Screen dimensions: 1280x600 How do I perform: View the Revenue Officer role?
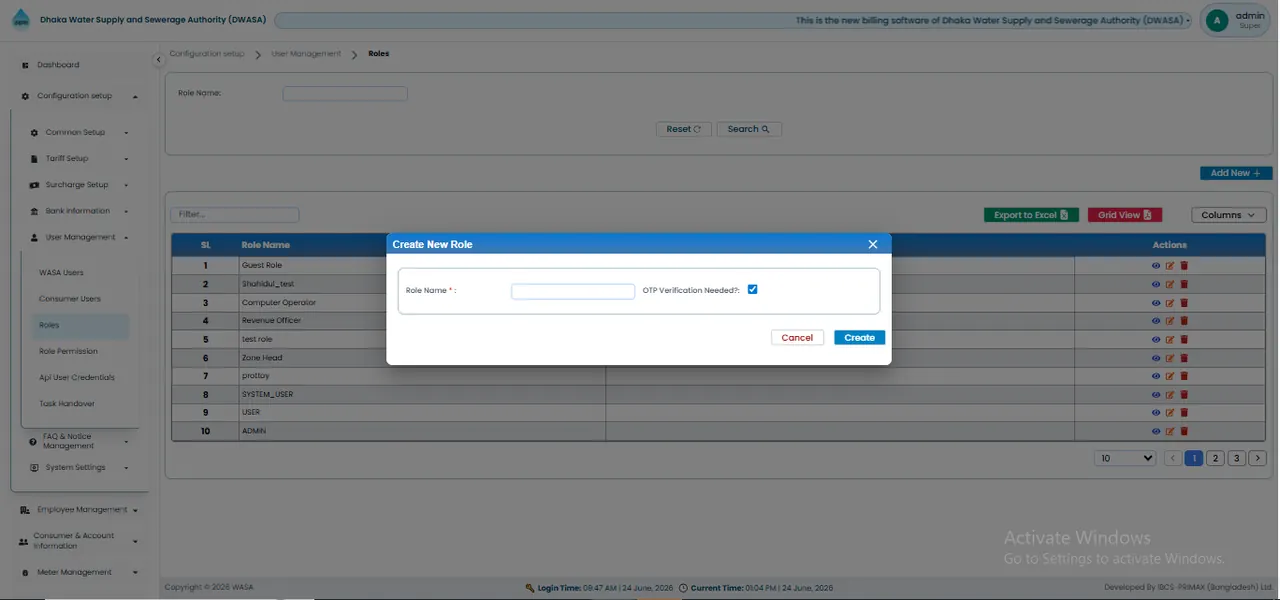coord(1157,321)
